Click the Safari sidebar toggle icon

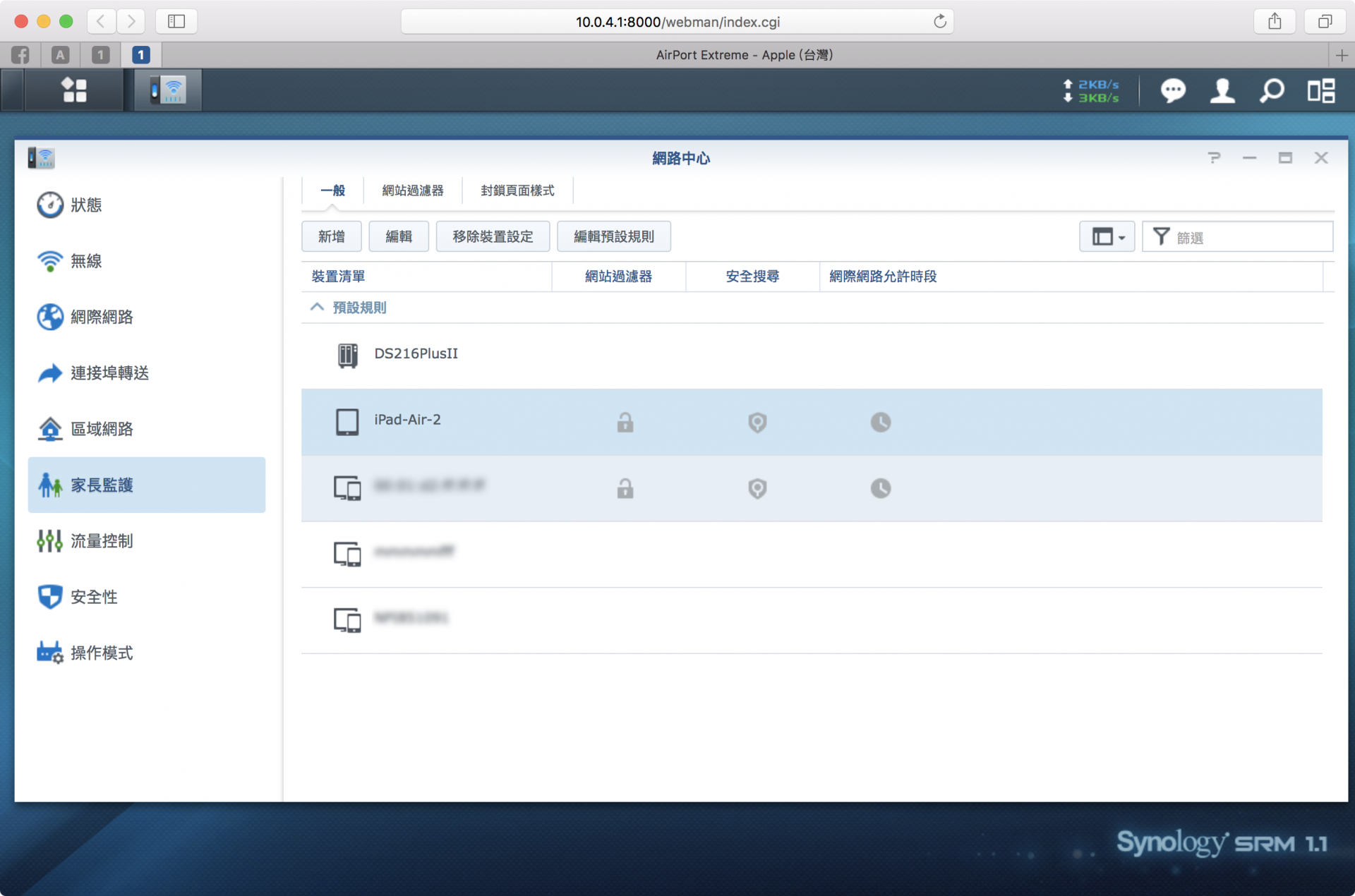click(x=176, y=21)
